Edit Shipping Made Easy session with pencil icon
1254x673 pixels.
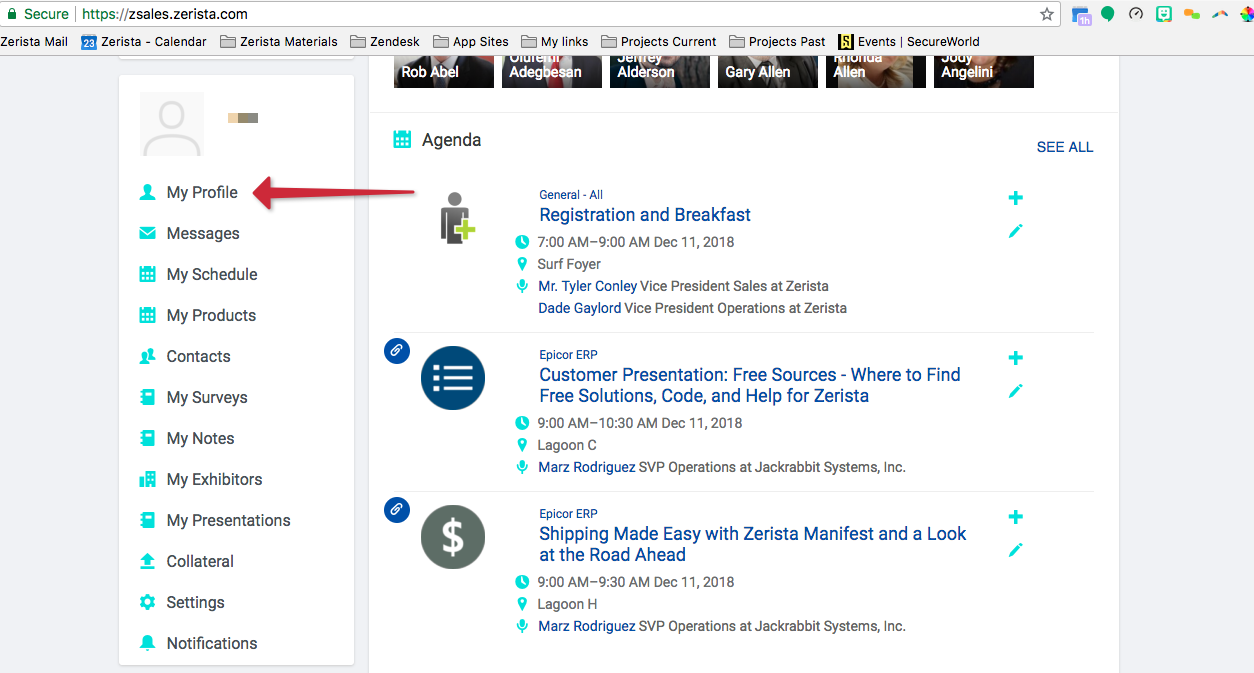1016,550
